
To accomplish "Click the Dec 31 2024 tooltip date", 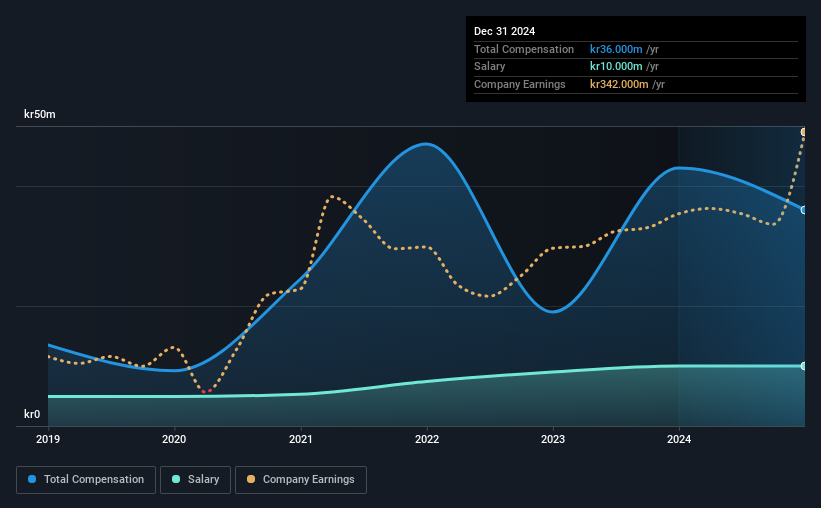I will (x=504, y=31).
